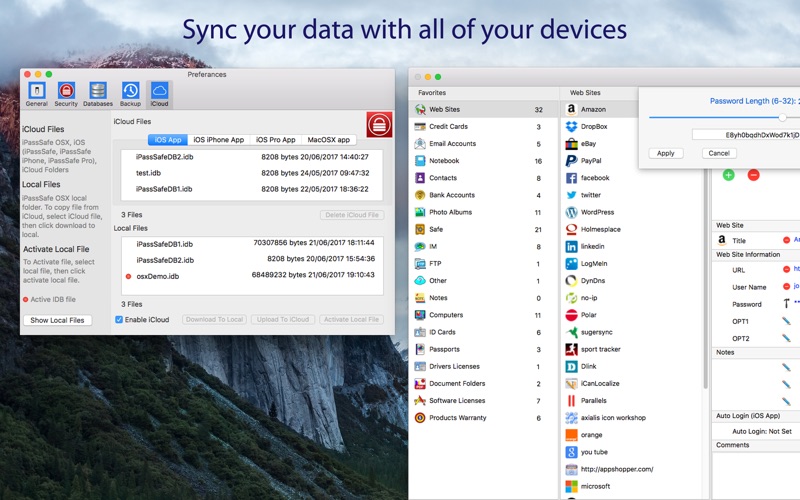Select local file osxDemo.idb
800x500 pixels.
pyautogui.click(x=252, y=276)
